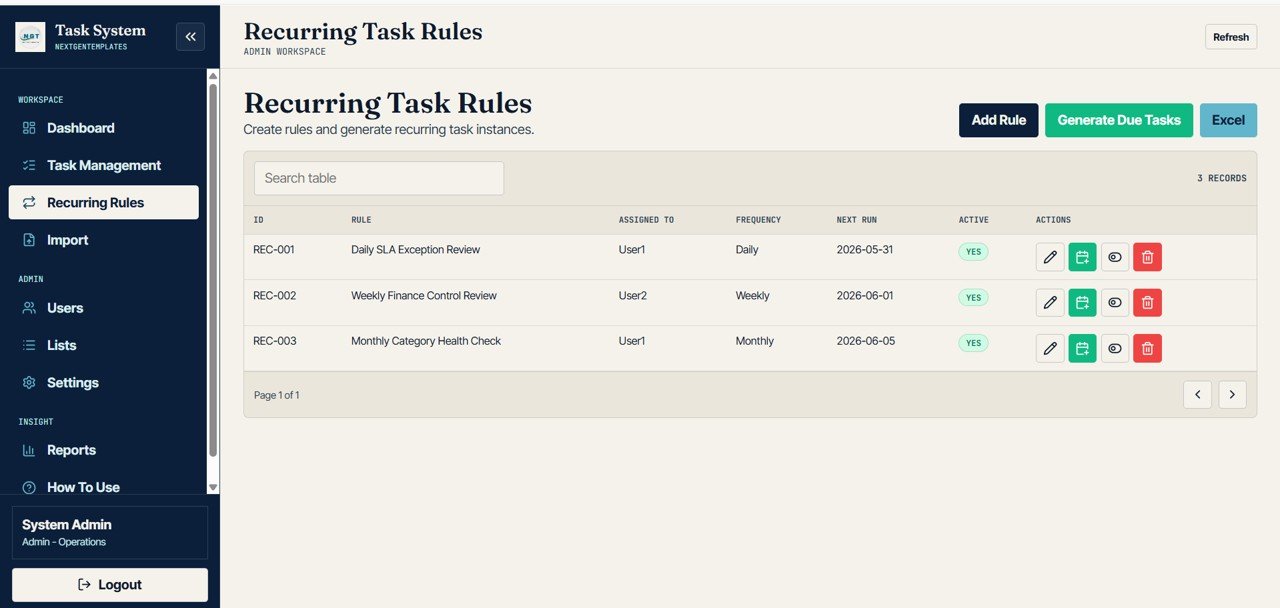Collapse the sidebar with the double-chevron button
Image resolution: width=1280 pixels, height=608 pixels.
point(190,37)
